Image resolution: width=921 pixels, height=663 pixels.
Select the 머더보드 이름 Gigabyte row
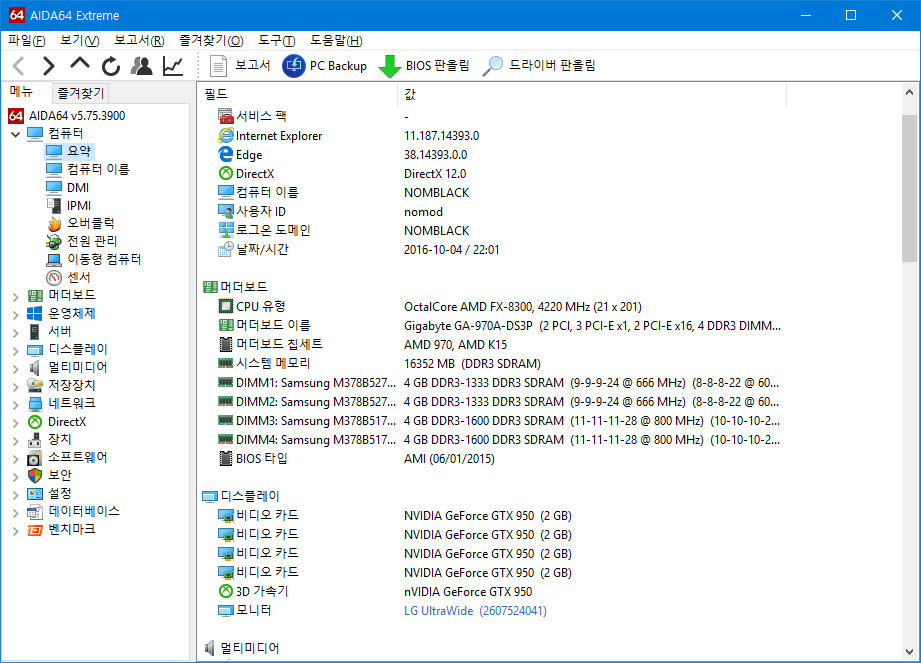coord(492,325)
